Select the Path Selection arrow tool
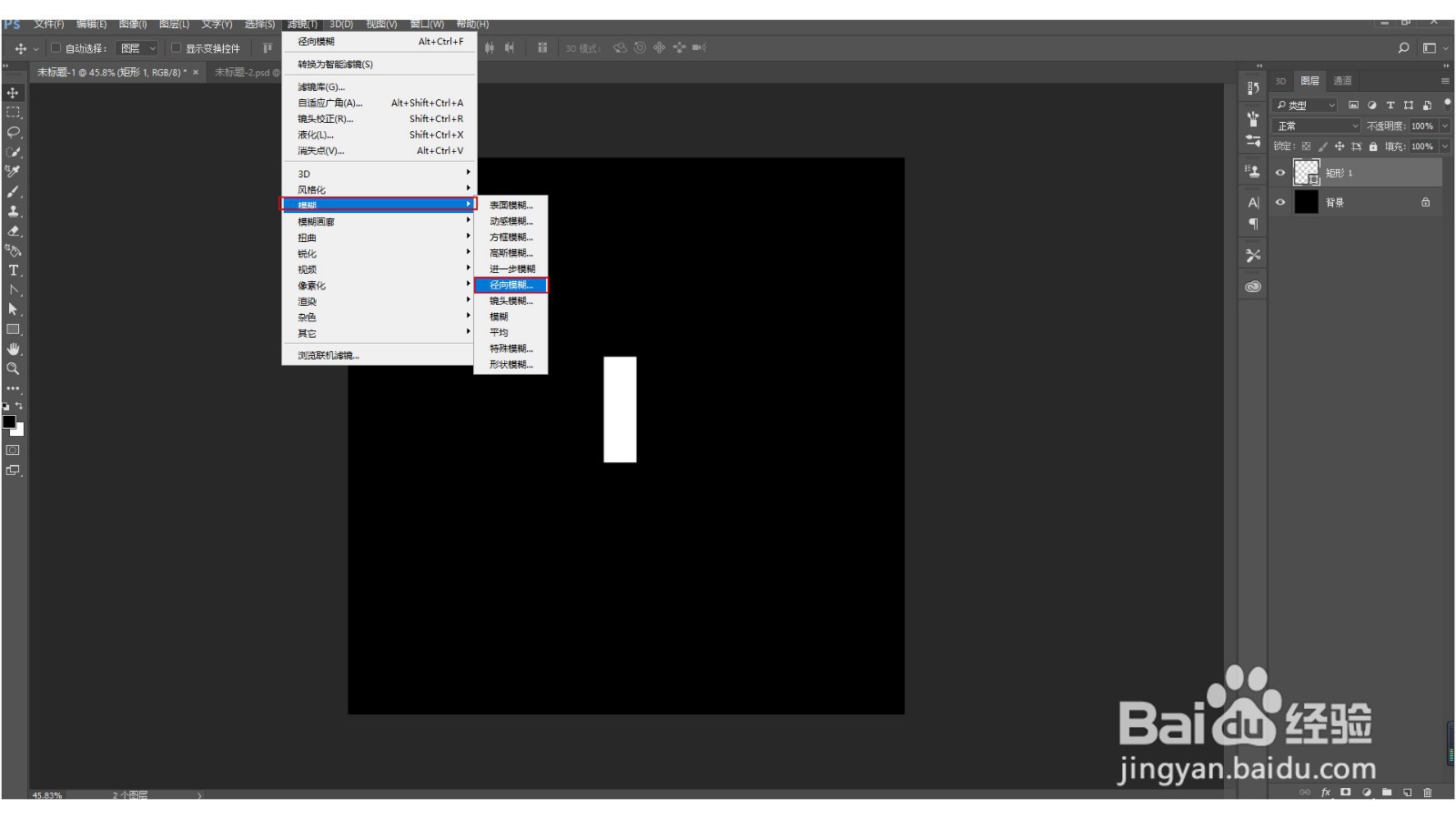This screenshot has width=1456, height=819. click(x=13, y=309)
